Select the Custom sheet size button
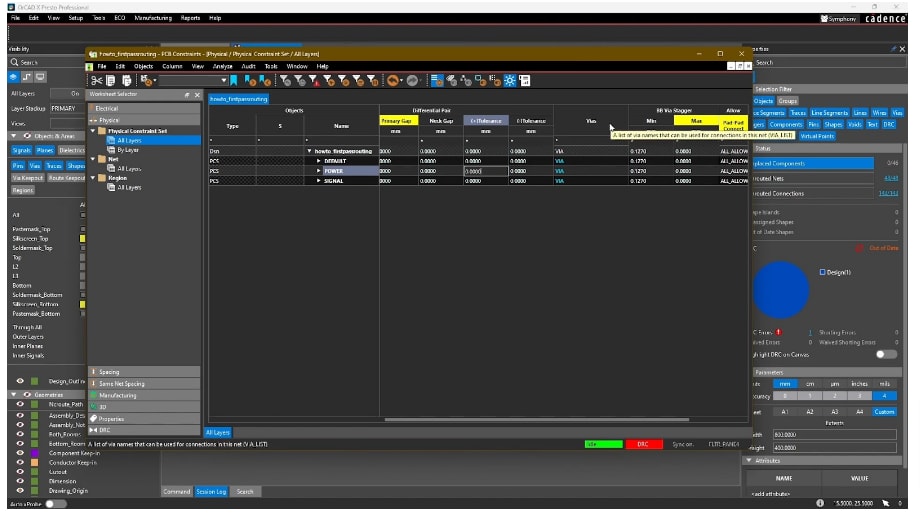The width and height of the screenshot is (920, 514). [x=884, y=412]
